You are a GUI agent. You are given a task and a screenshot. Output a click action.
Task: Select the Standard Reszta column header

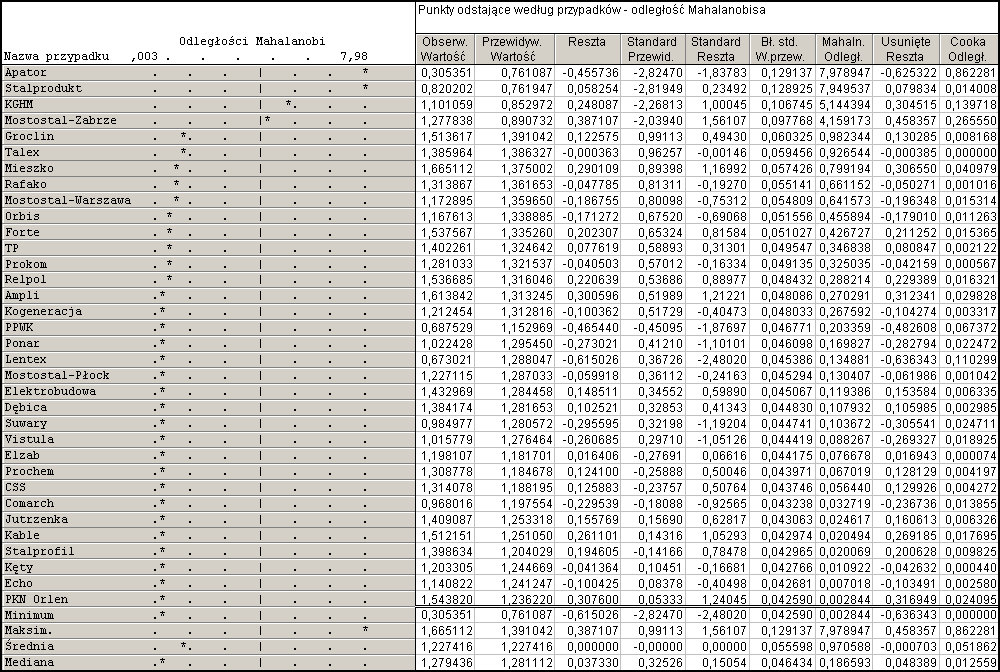click(716, 49)
